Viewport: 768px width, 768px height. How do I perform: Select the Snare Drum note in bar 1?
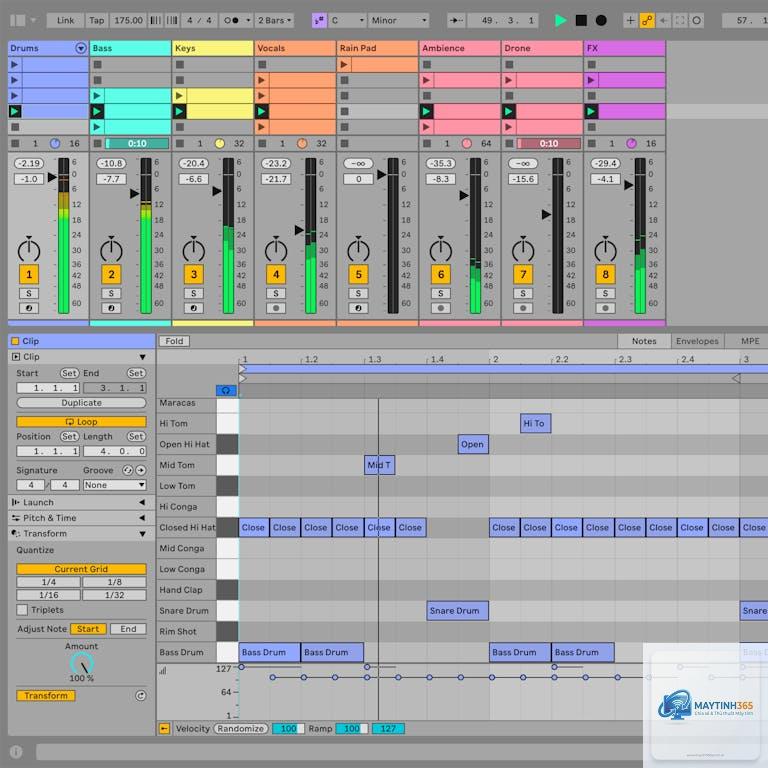pos(457,611)
